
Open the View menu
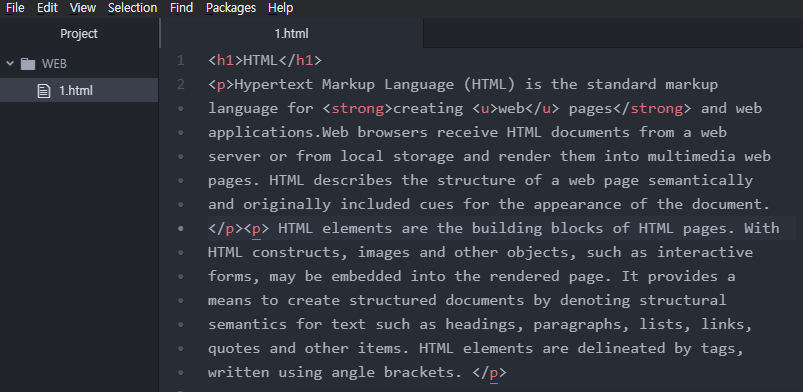82,8
